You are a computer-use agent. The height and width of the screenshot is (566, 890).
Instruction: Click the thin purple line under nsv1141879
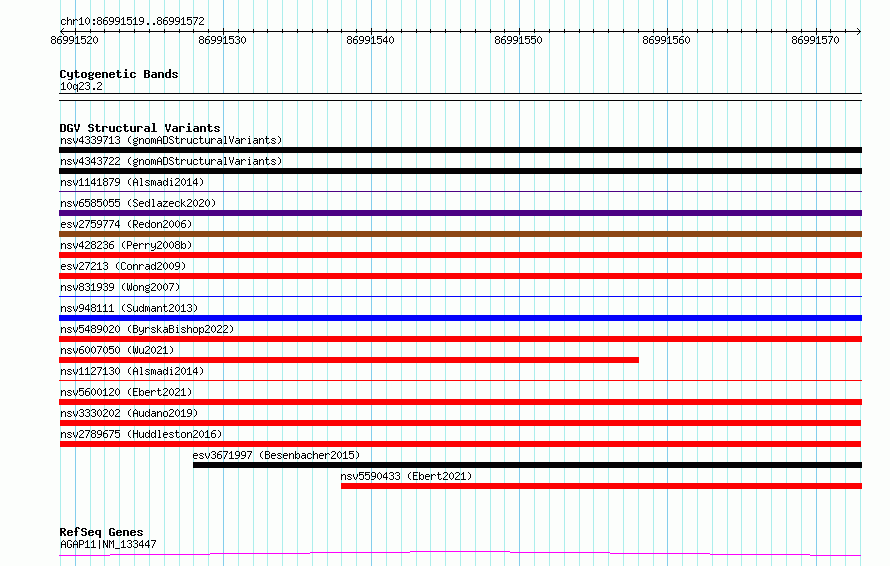[460, 192]
